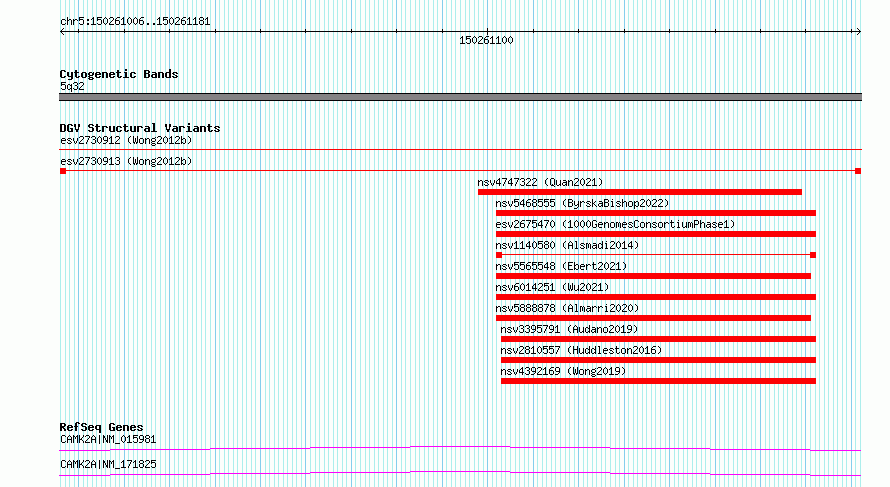Screen dimensions: 890x487
Task: Click the CAMK2A|NM_015981 gene label
Action: [108, 439]
